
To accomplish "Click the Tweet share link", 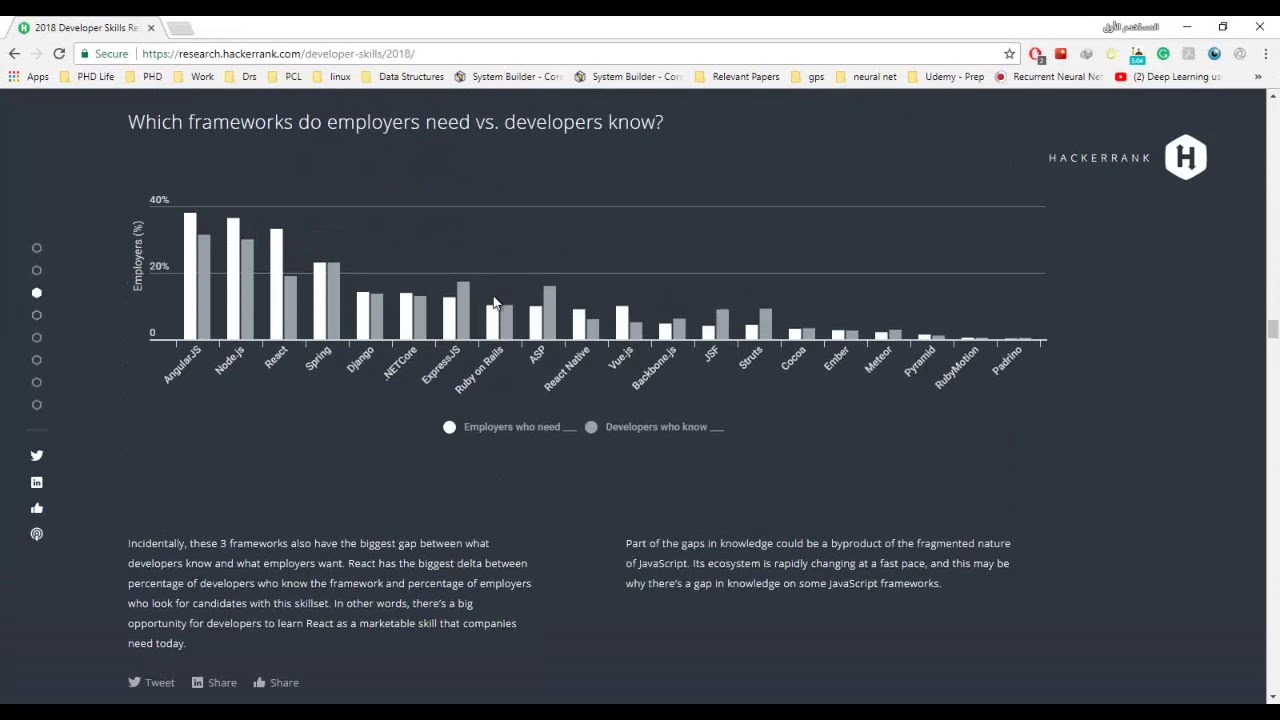I will tap(151, 683).
